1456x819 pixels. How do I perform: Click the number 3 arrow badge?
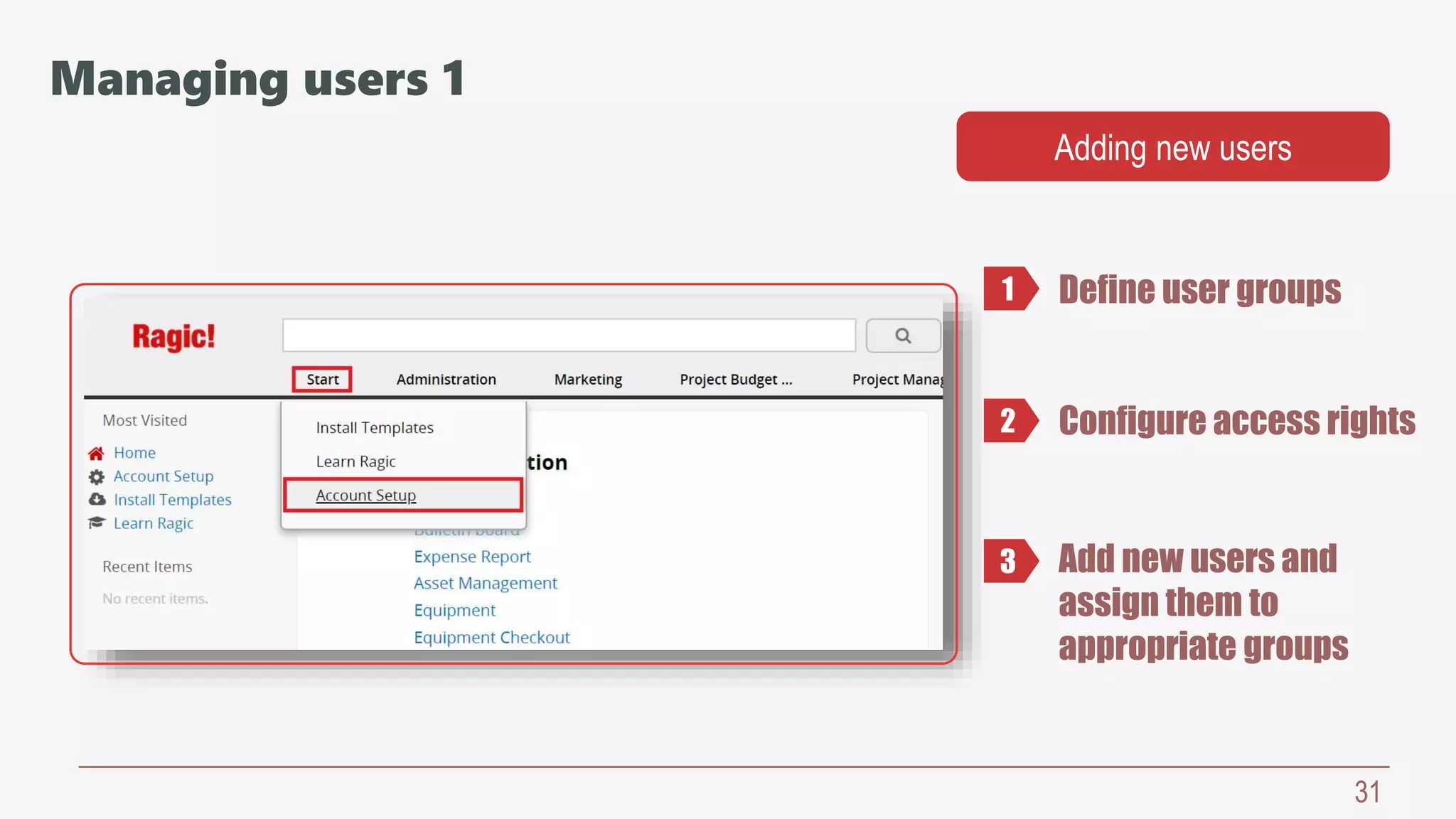click(1010, 561)
